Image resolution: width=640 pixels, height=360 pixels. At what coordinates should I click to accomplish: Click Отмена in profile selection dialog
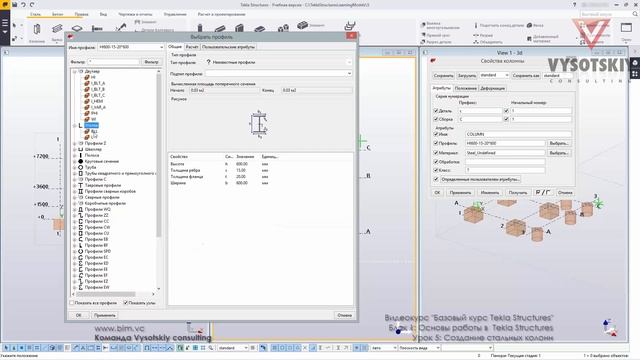point(344,315)
